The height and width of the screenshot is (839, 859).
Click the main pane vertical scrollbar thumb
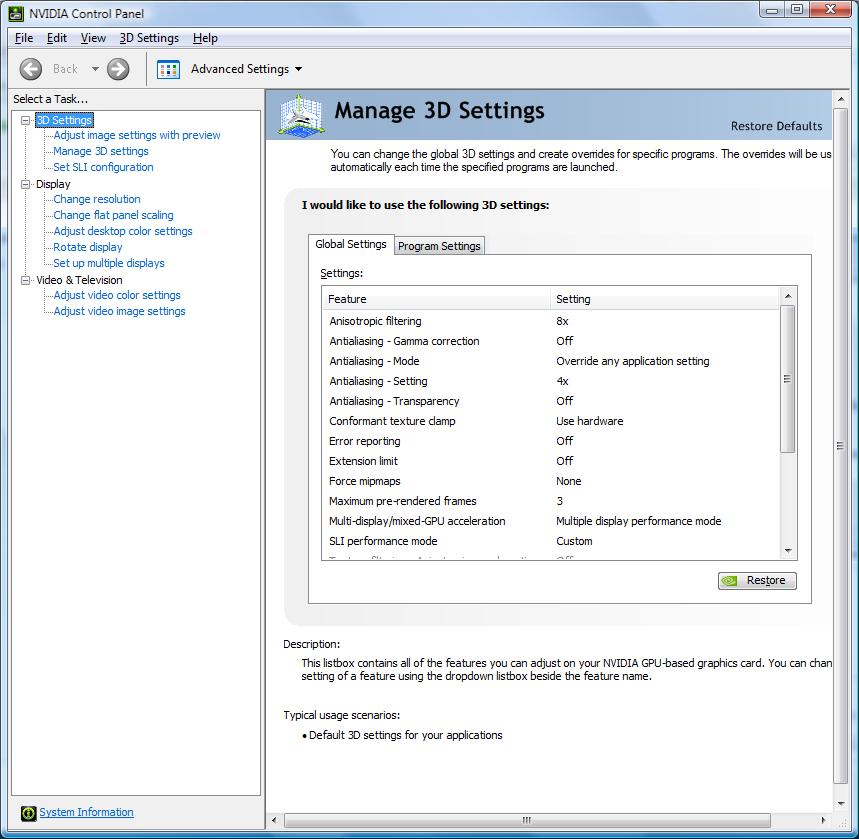(x=840, y=446)
